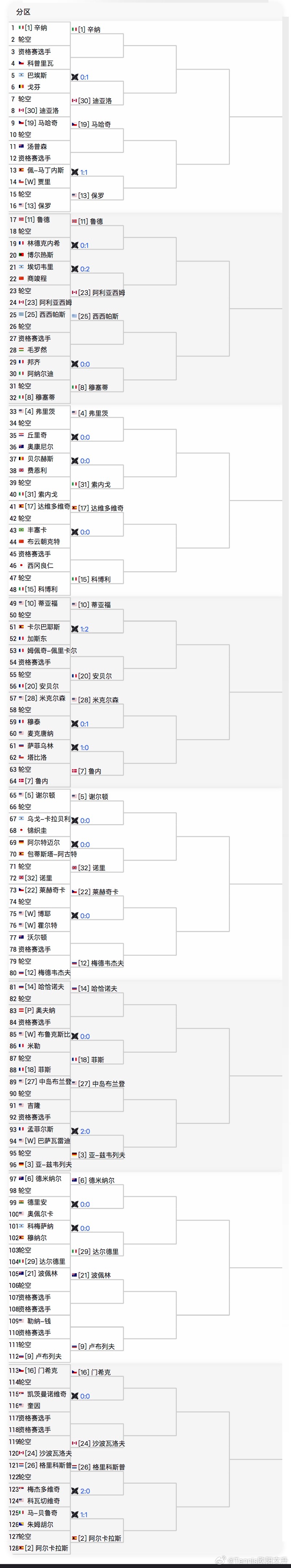Click the crossed-rackets icon beside the 1:0 score

tap(75, 747)
